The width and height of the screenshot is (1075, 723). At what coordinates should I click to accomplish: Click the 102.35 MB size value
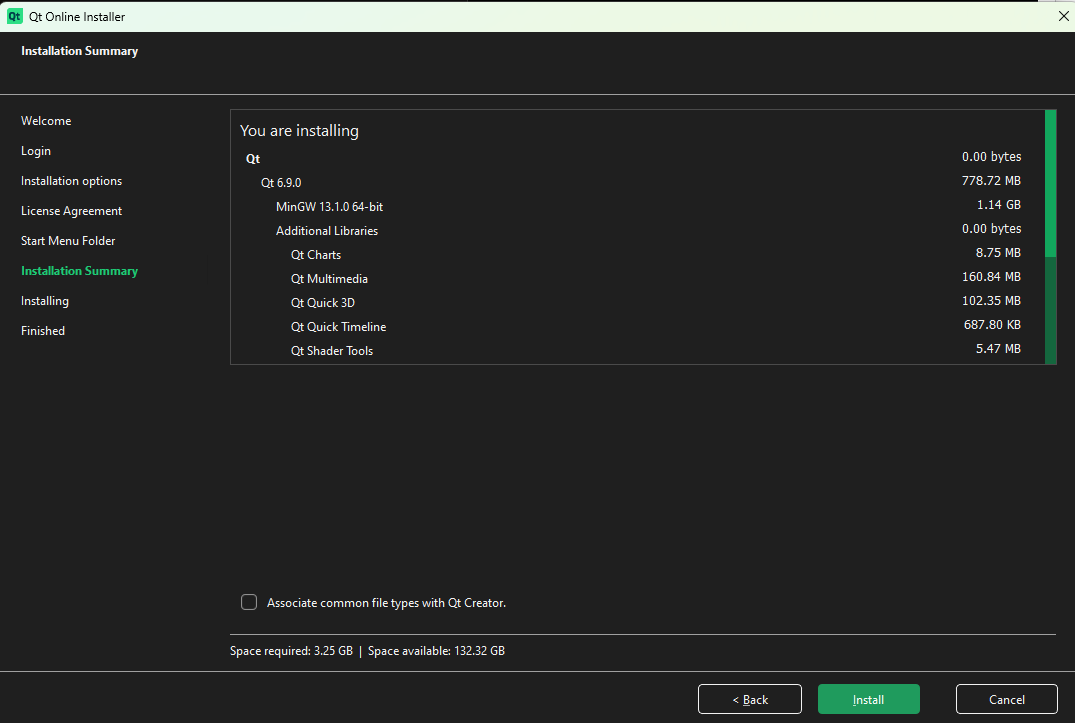(991, 301)
